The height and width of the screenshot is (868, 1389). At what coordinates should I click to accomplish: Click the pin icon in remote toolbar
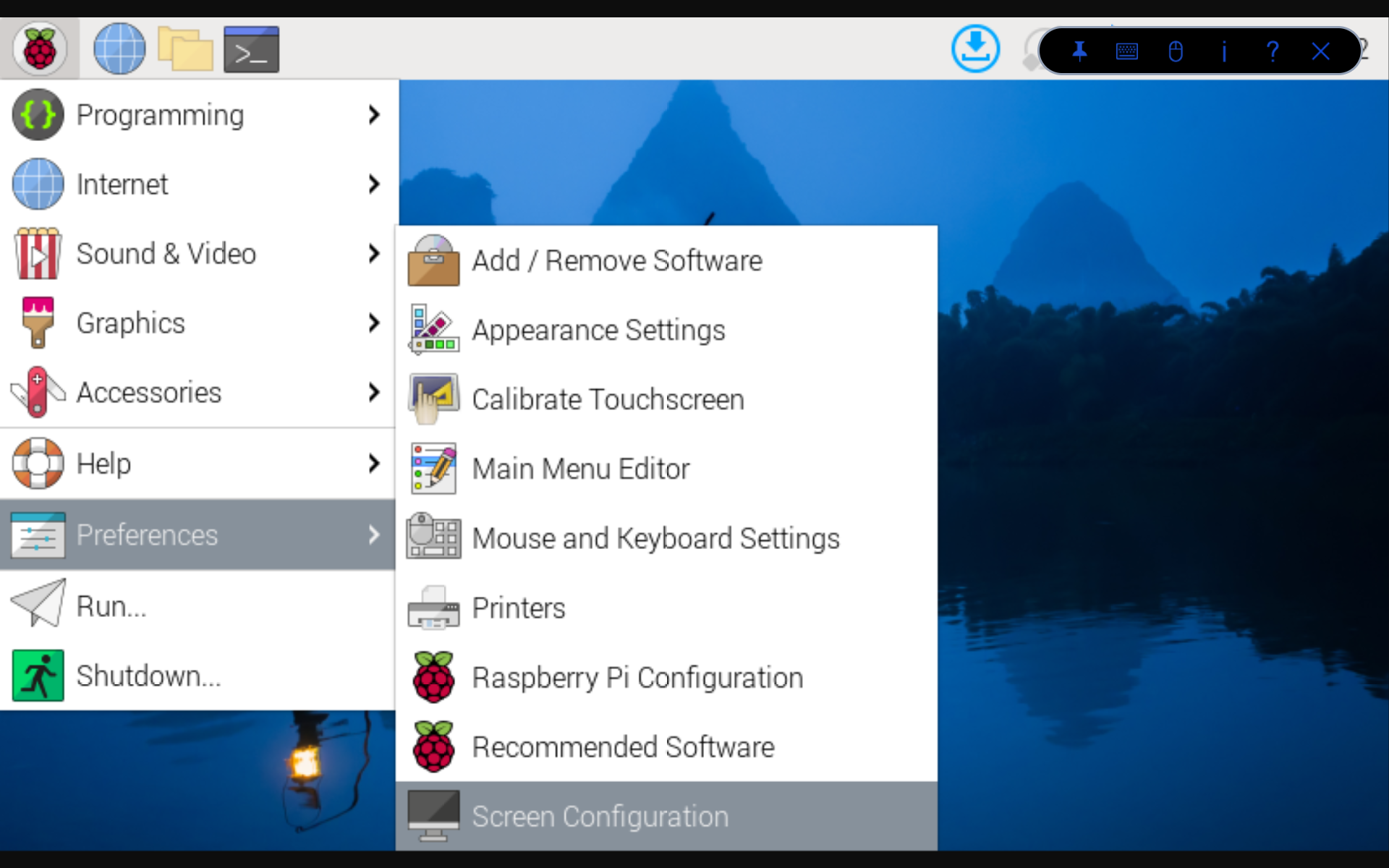[1079, 51]
